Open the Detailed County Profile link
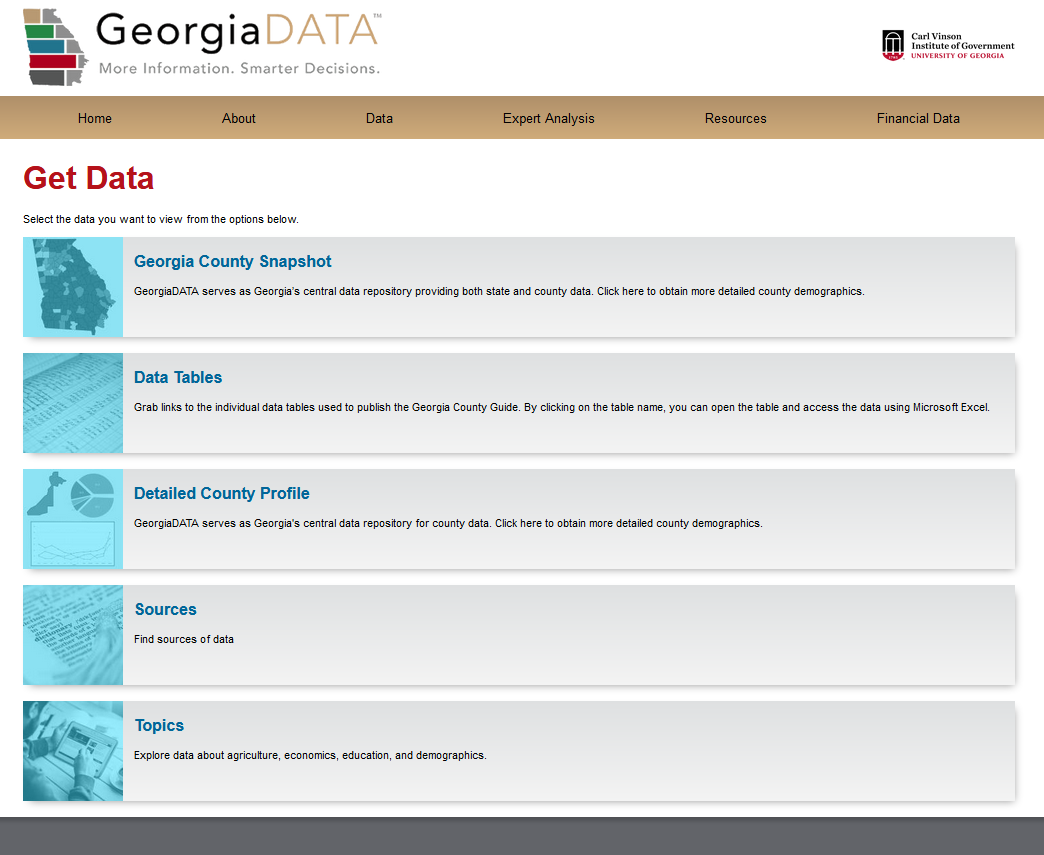The height and width of the screenshot is (855, 1044). tap(222, 493)
